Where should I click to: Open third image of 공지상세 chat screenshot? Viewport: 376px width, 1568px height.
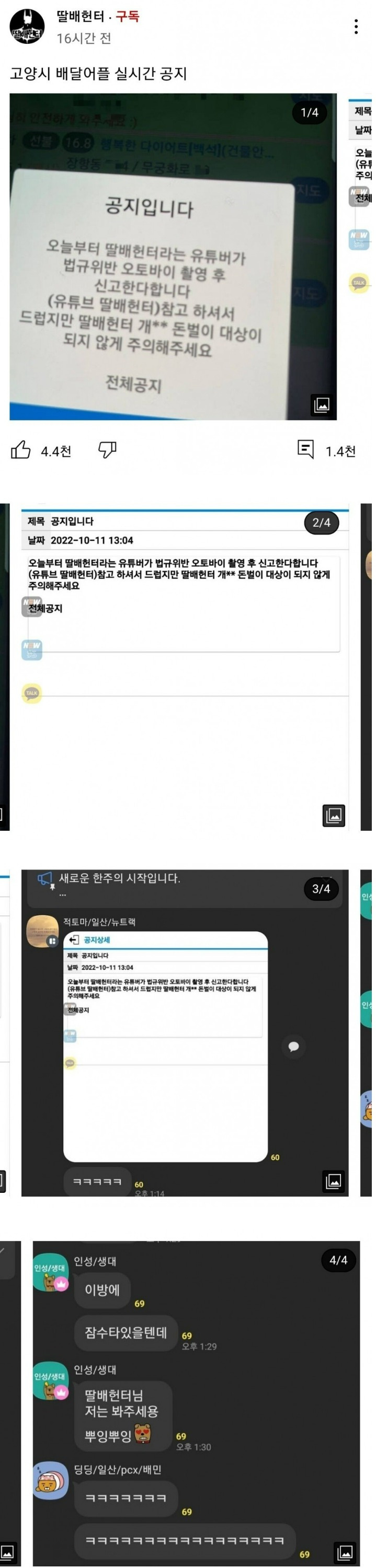tap(185, 1033)
